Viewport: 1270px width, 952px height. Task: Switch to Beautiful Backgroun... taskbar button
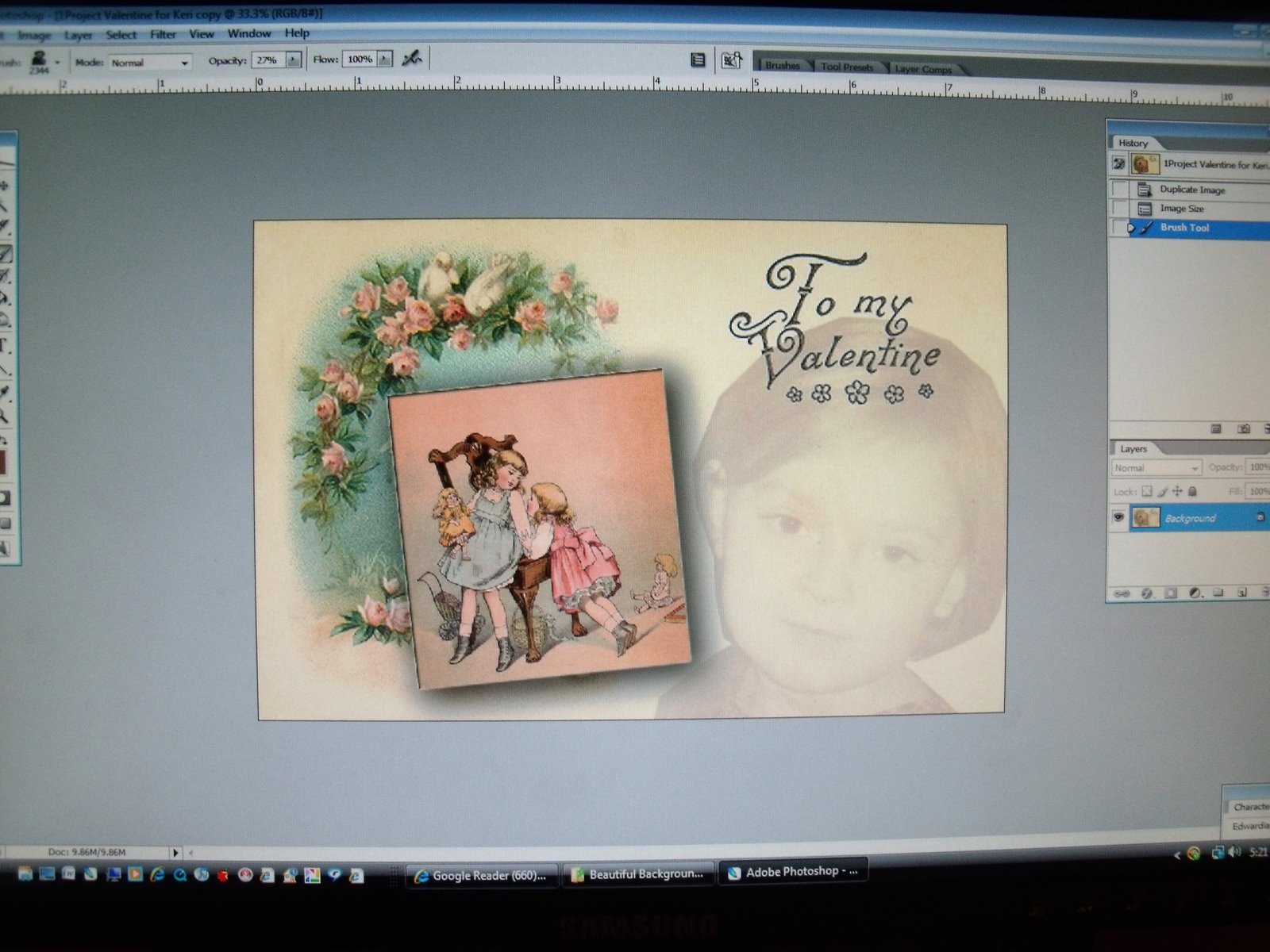(638, 874)
